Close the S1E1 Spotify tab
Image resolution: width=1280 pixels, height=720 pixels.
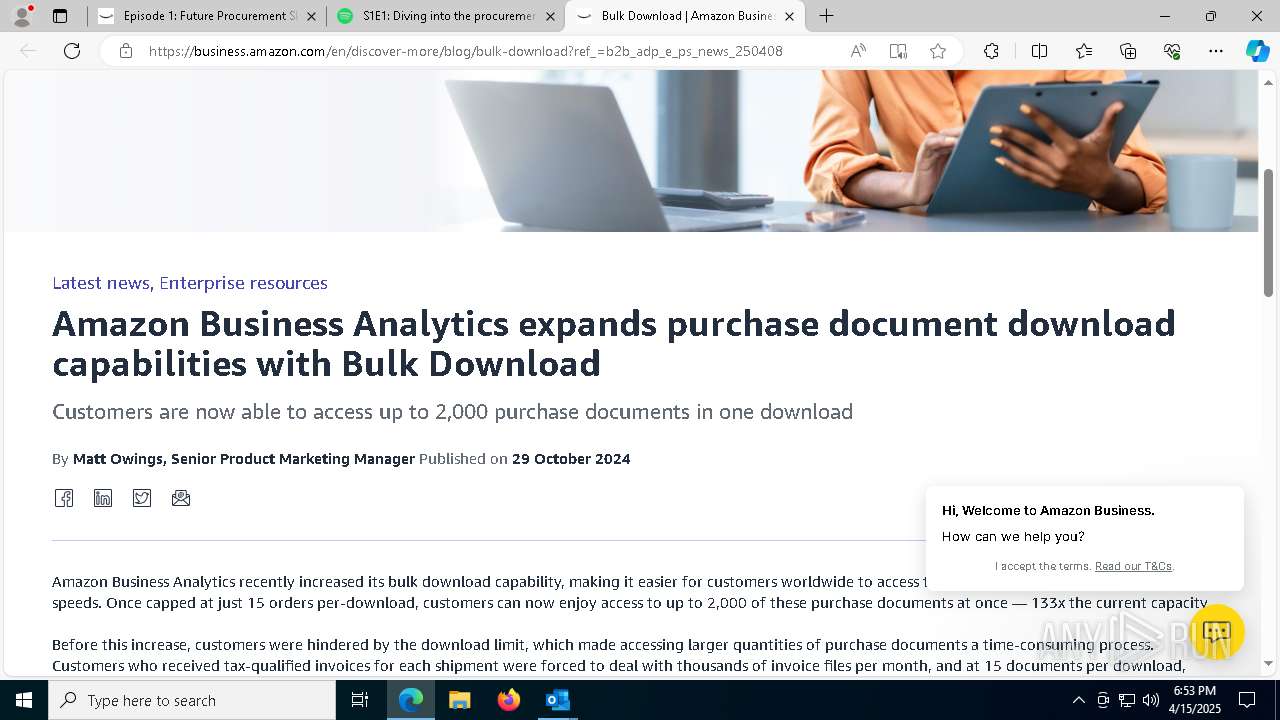pyautogui.click(x=550, y=16)
